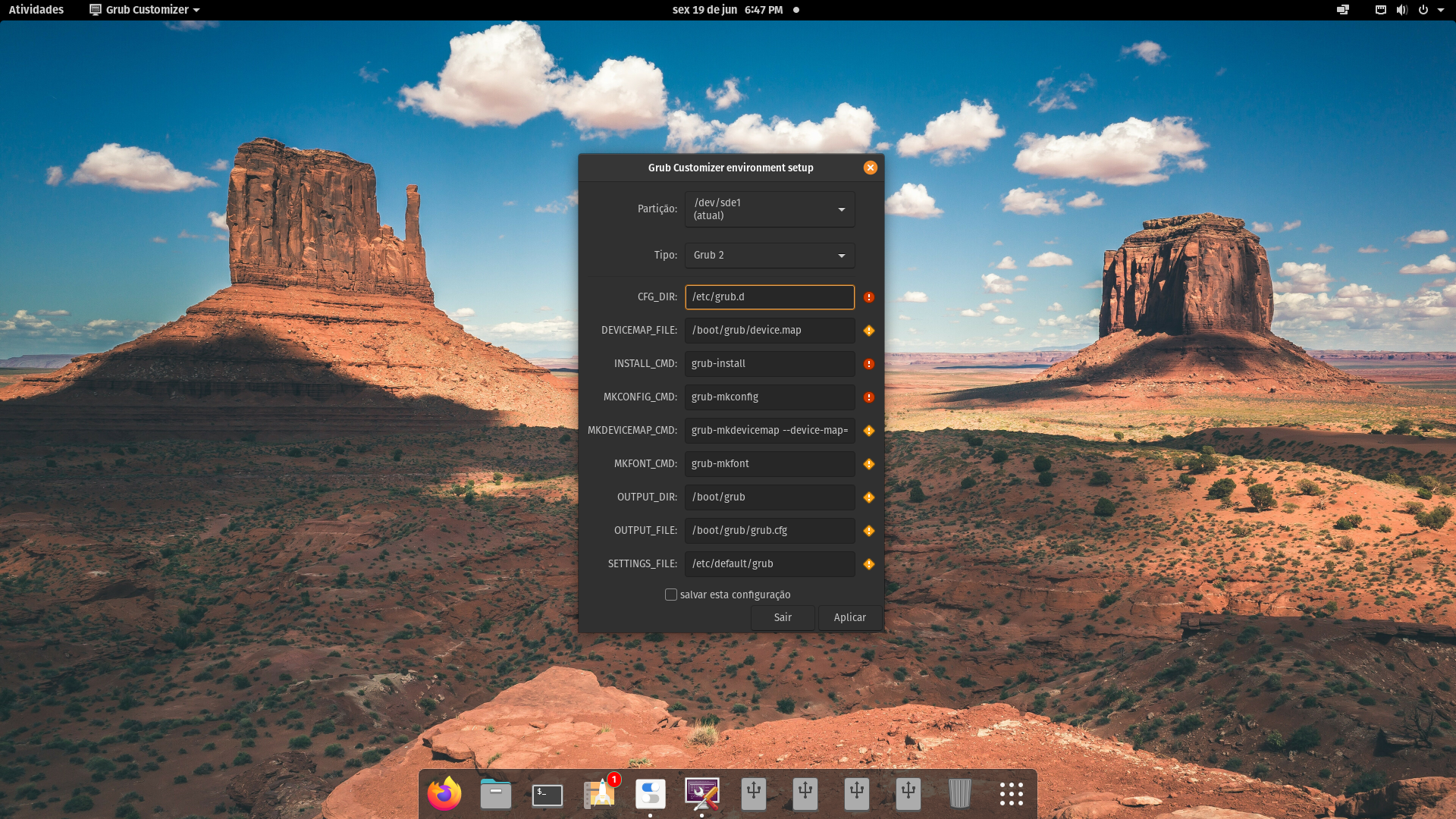Open Atividades overview
The height and width of the screenshot is (819, 1456).
tap(36, 10)
